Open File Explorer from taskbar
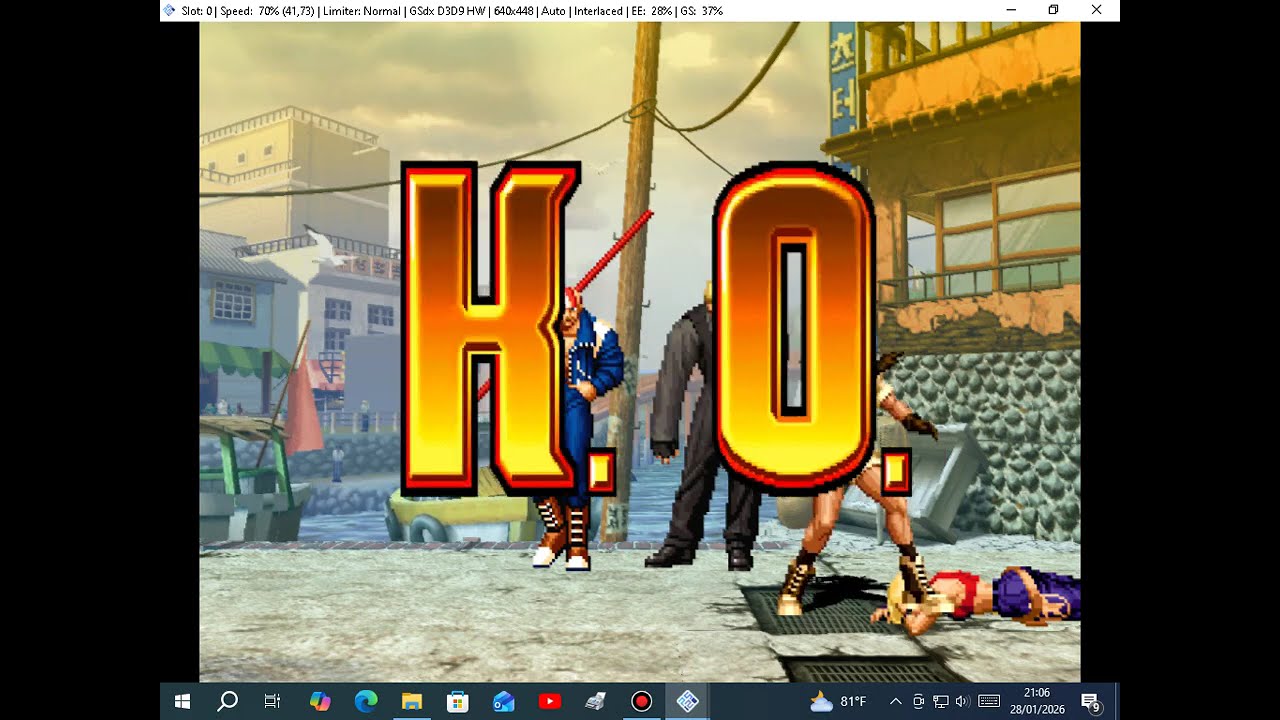 coord(412,701)
